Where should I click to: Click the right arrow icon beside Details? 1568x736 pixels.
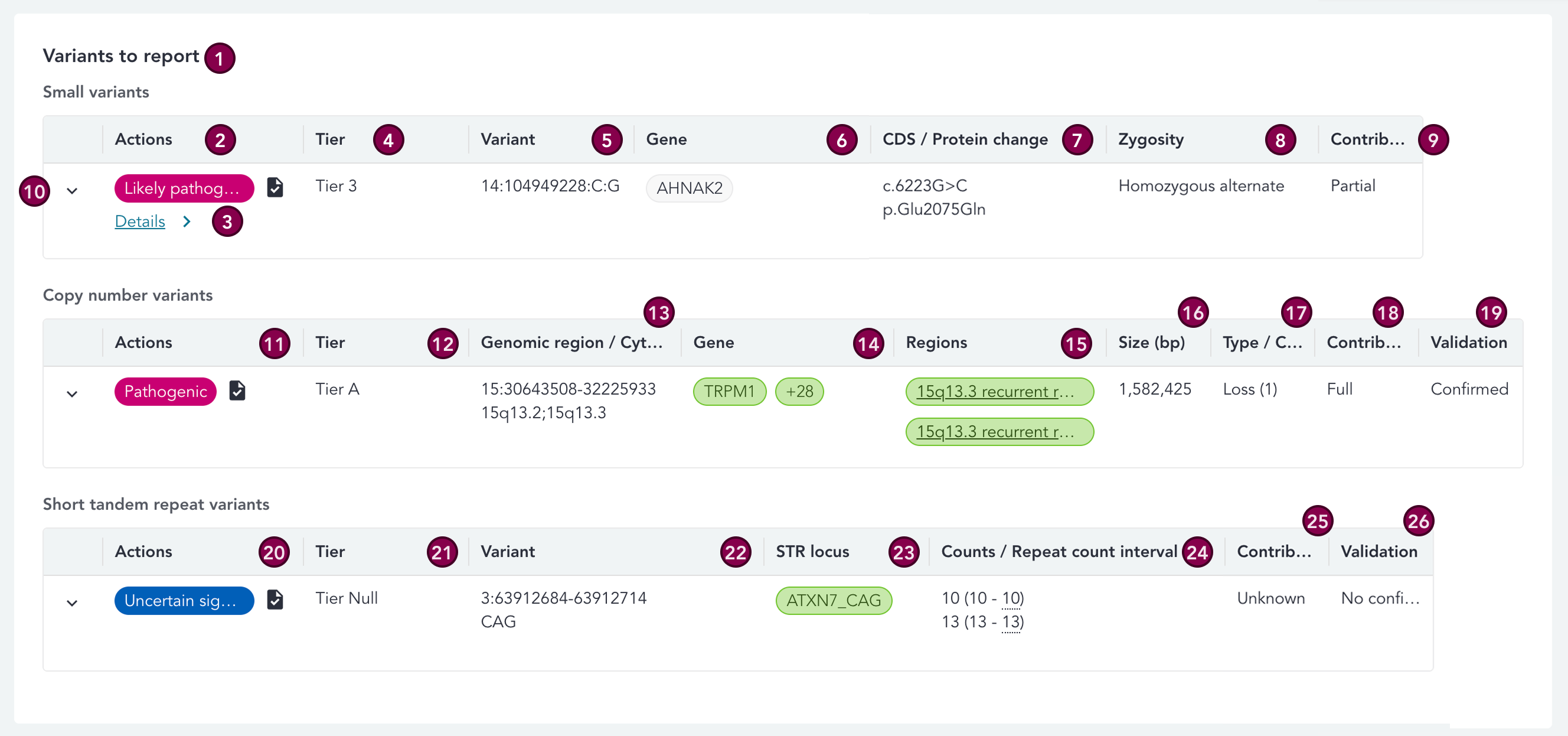[187, 222]
